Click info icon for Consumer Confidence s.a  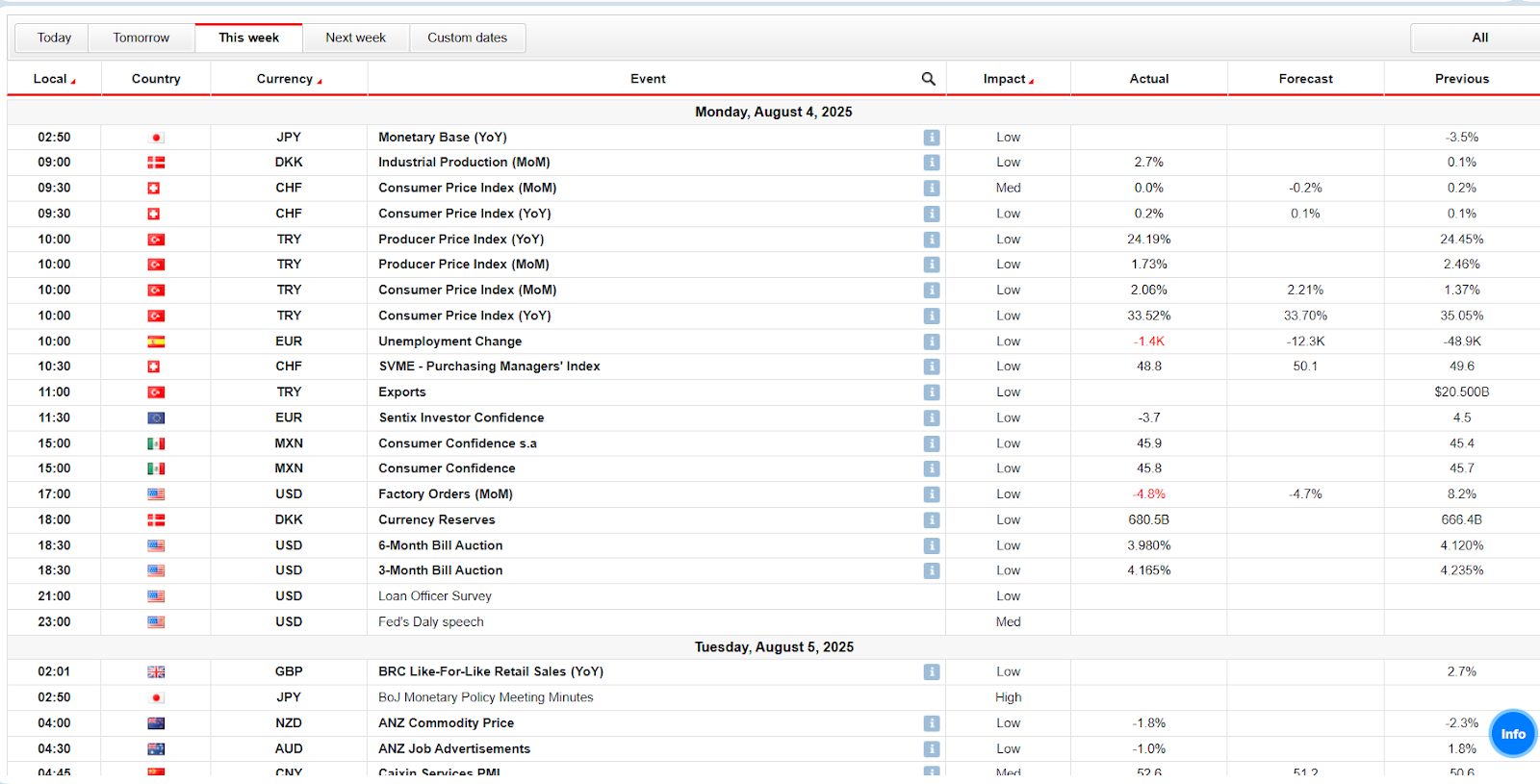(x=931, y=443)
